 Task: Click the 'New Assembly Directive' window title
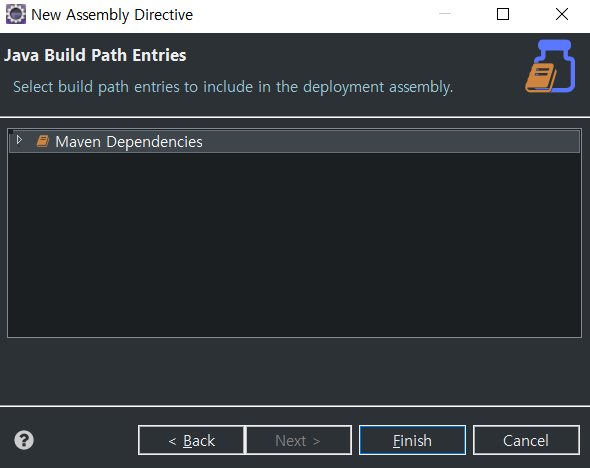coord(112,15)
